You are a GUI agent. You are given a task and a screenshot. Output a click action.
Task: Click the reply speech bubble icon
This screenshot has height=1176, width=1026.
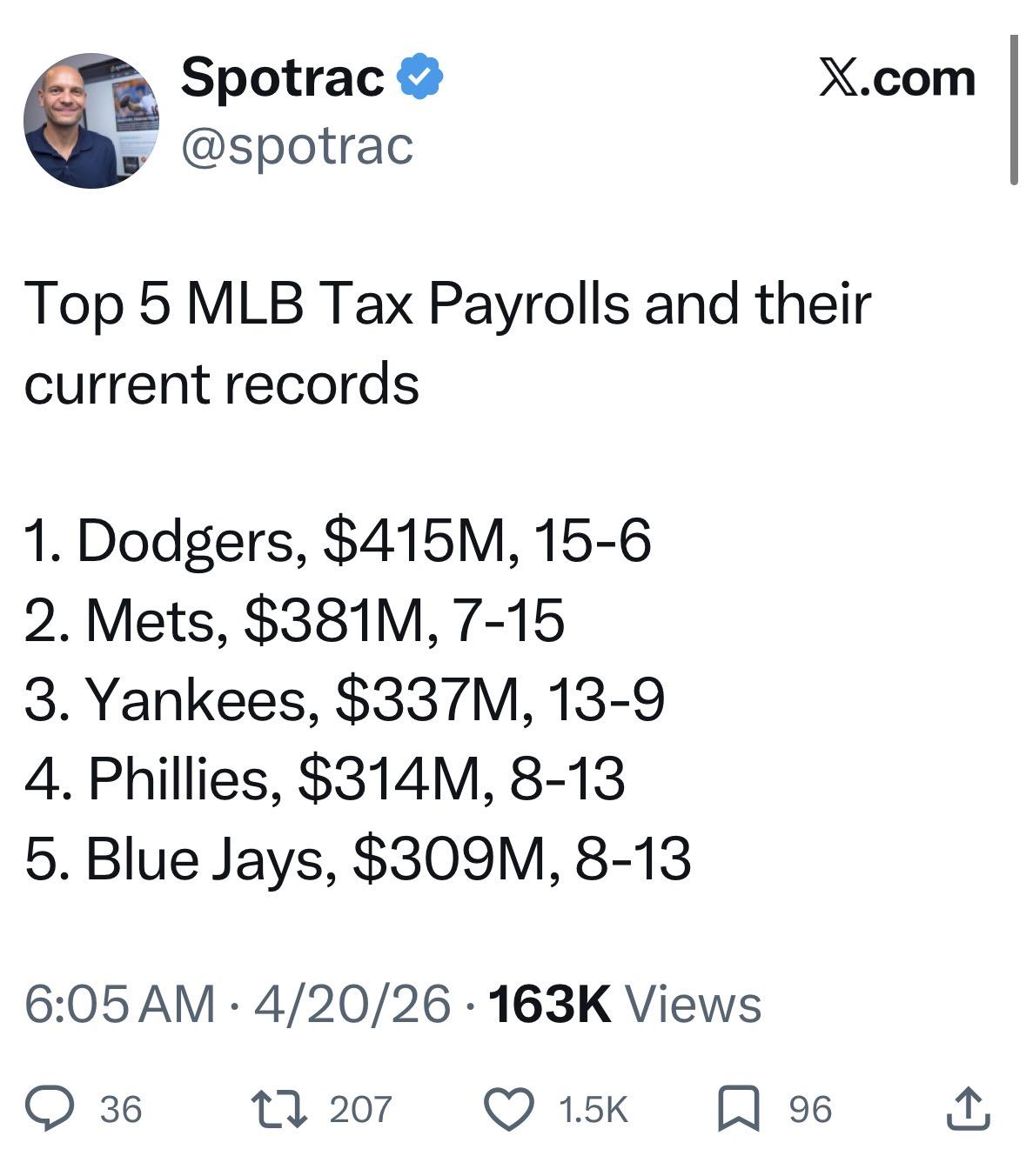tap(50, 1109)
